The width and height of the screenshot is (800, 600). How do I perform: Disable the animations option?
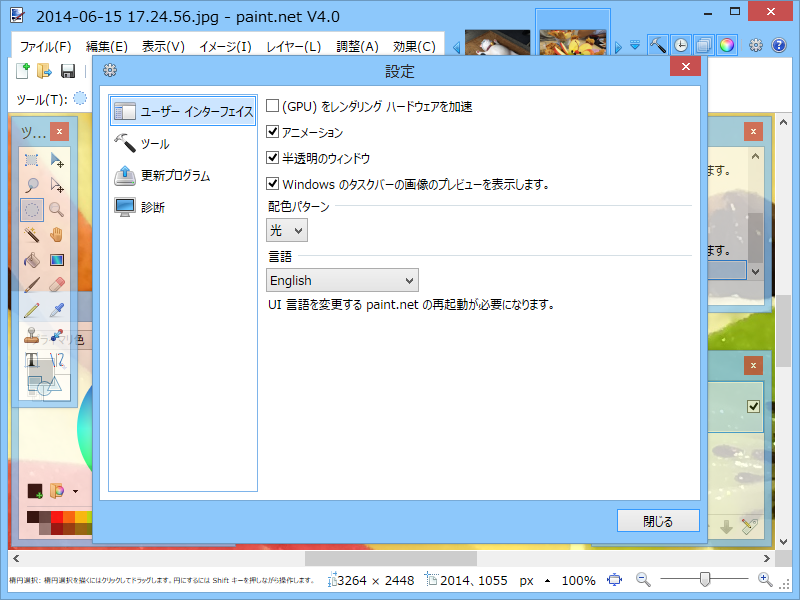271,131
